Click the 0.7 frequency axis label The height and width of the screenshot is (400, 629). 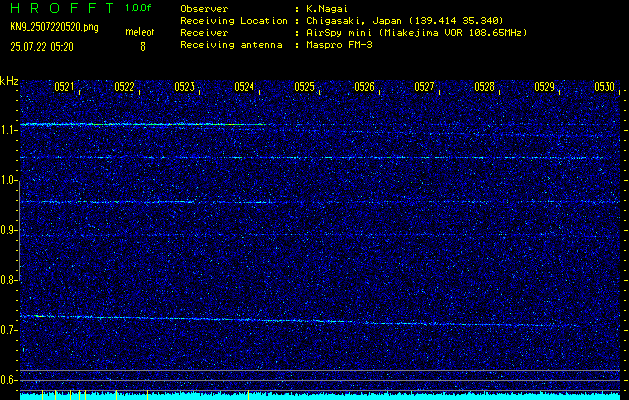[8, 330]
